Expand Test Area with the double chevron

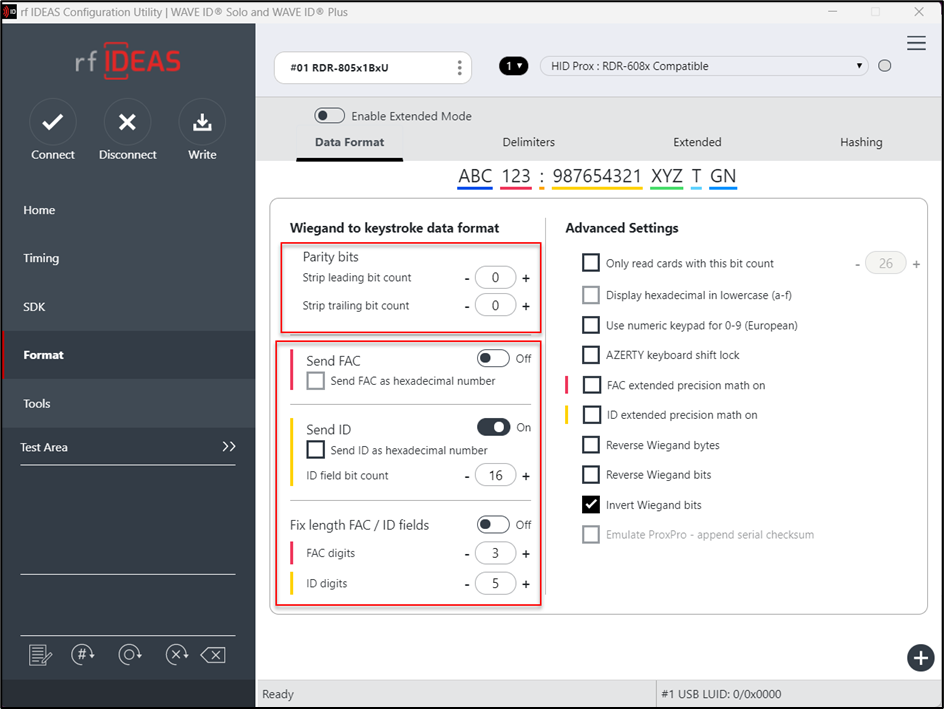click(229, 447)
